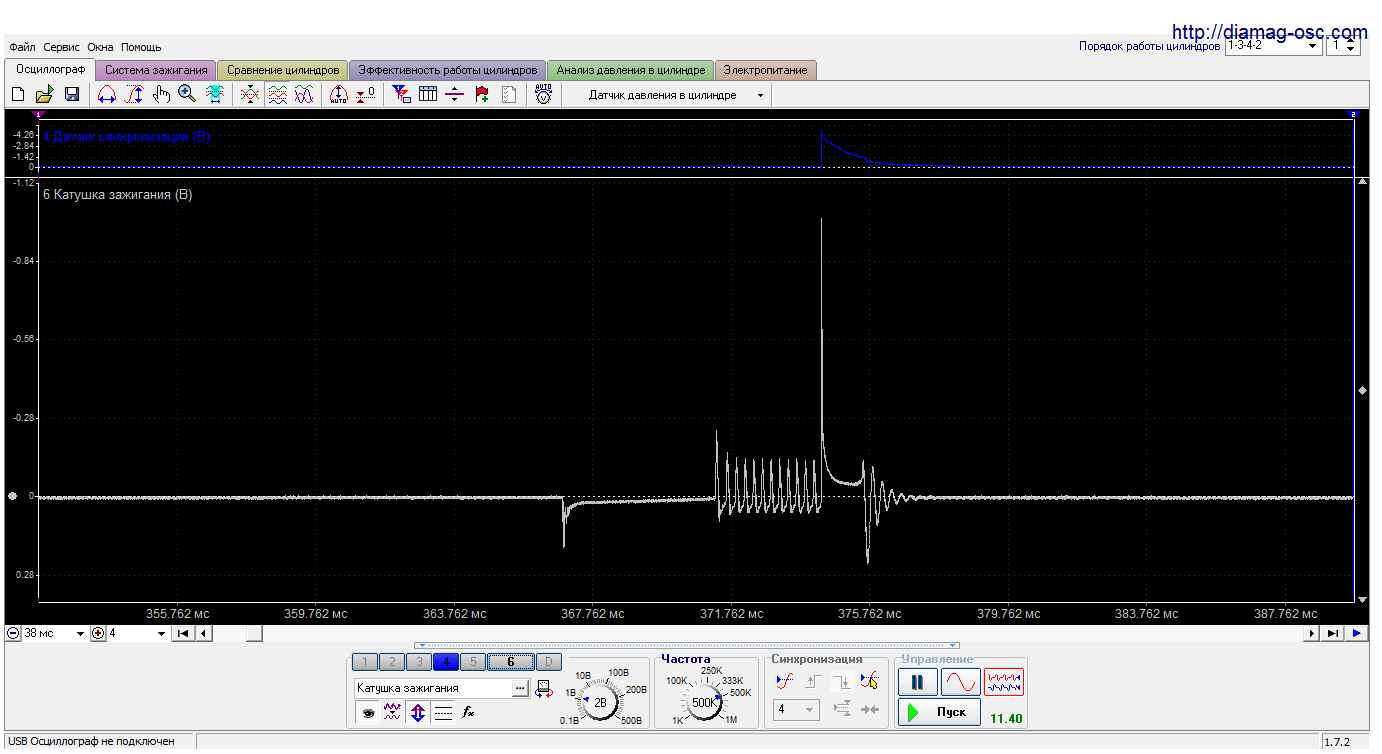Click the purple divider line icon
1382x754 pixels.
(455, 94)
